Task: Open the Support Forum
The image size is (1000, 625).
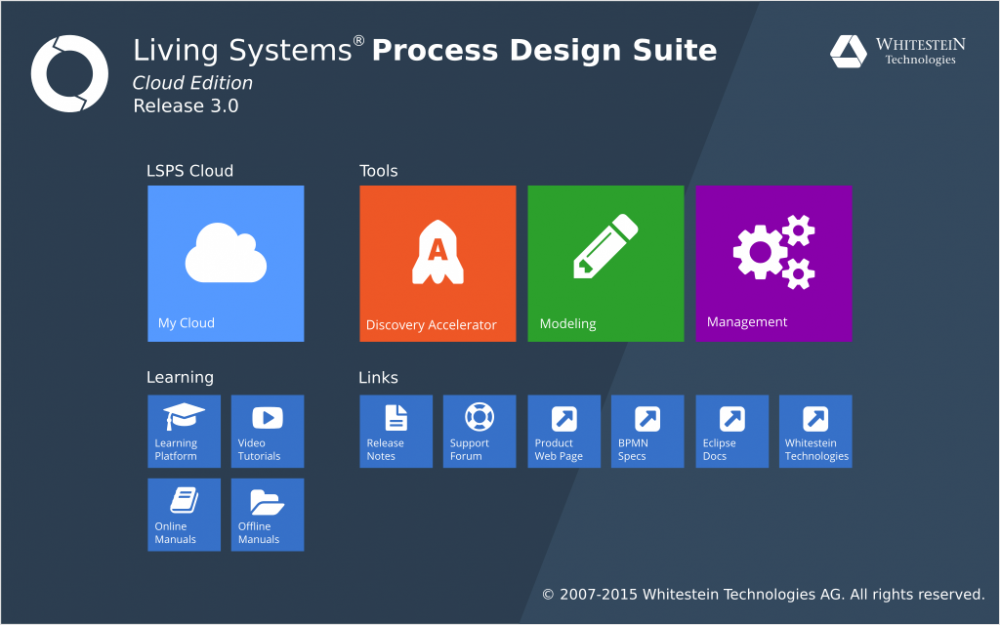Action: coord(479,431)
